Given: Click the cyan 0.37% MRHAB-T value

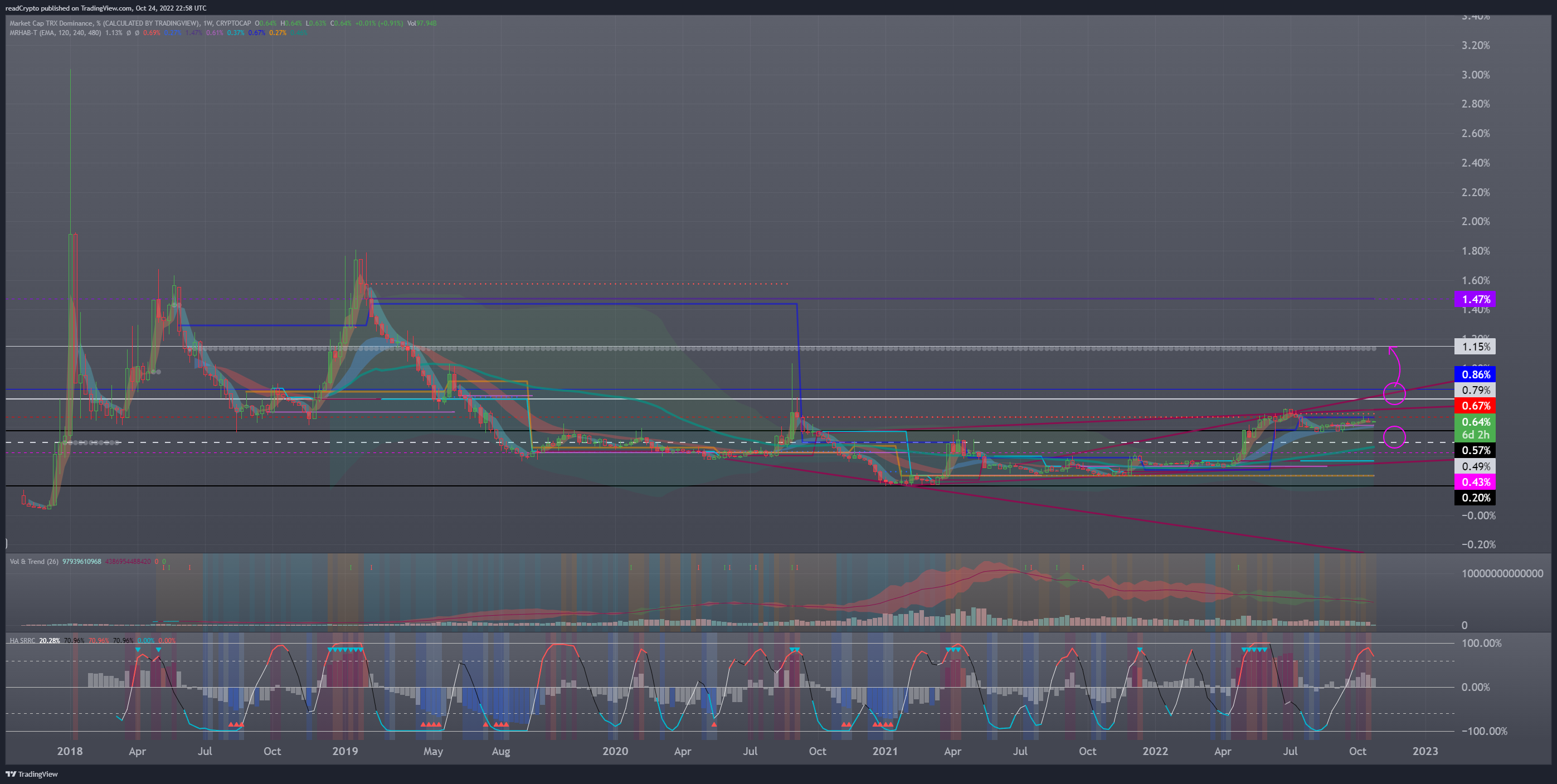Looking at the screenshot, I should point(236,33).
